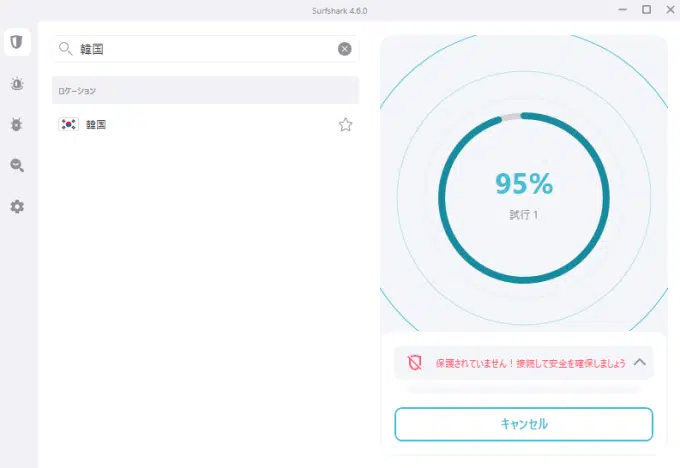Viewport: 680px width, 468px height.
Task: Toggle favorite star for 韓国
Action: point(345,125)
